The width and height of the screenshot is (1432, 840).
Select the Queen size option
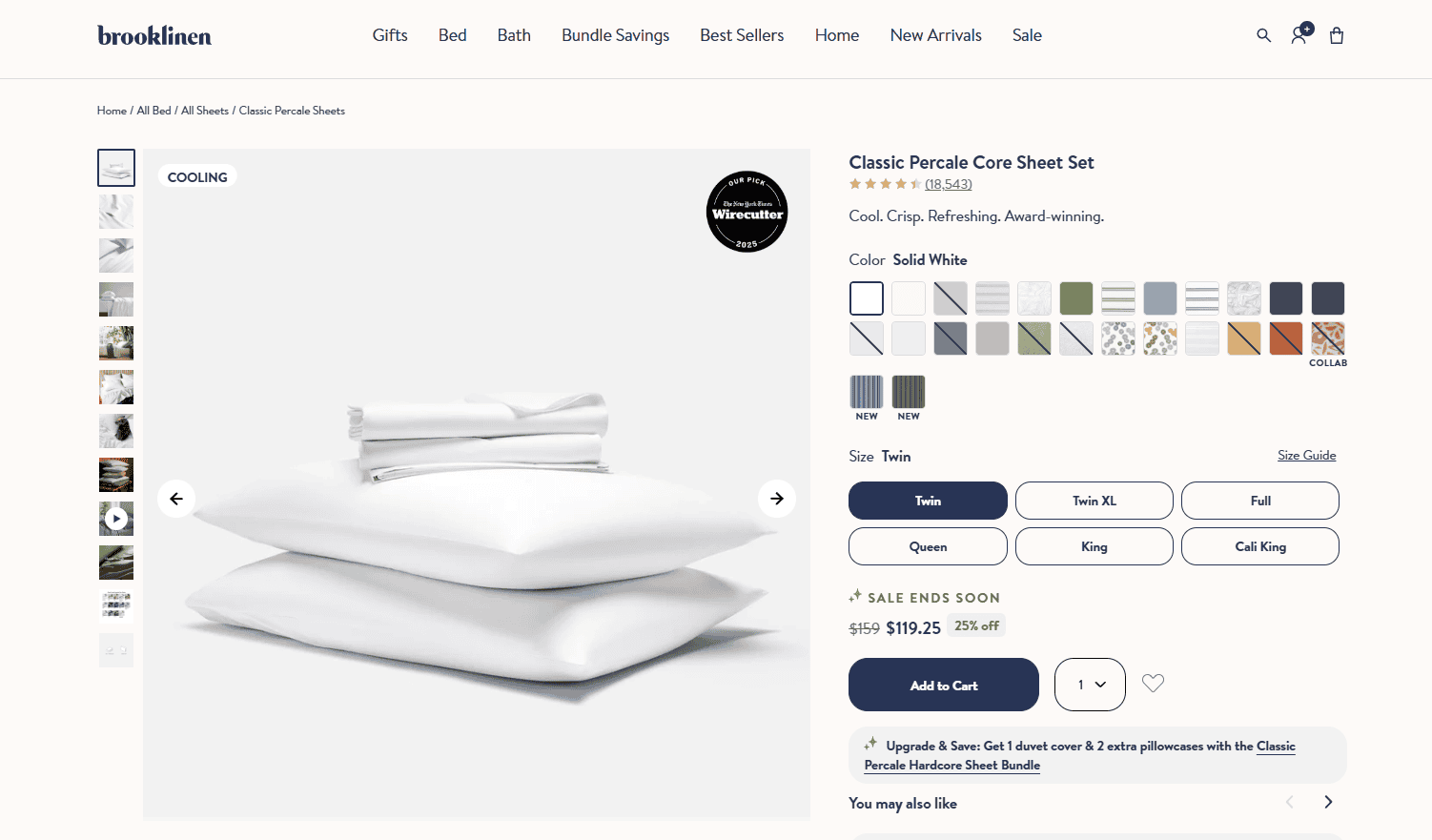coord(928,546)
